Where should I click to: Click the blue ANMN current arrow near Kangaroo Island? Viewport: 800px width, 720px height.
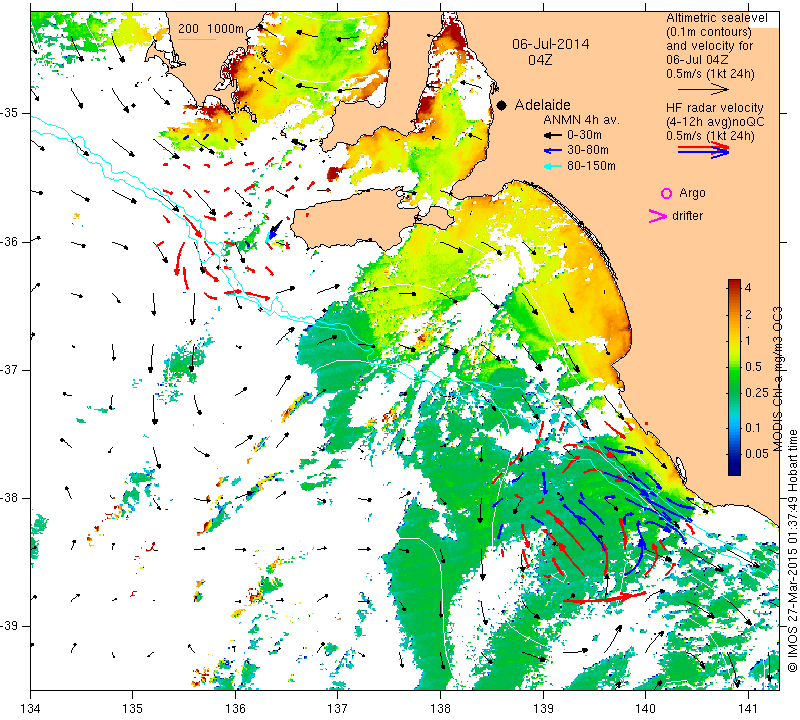[275, 230]
